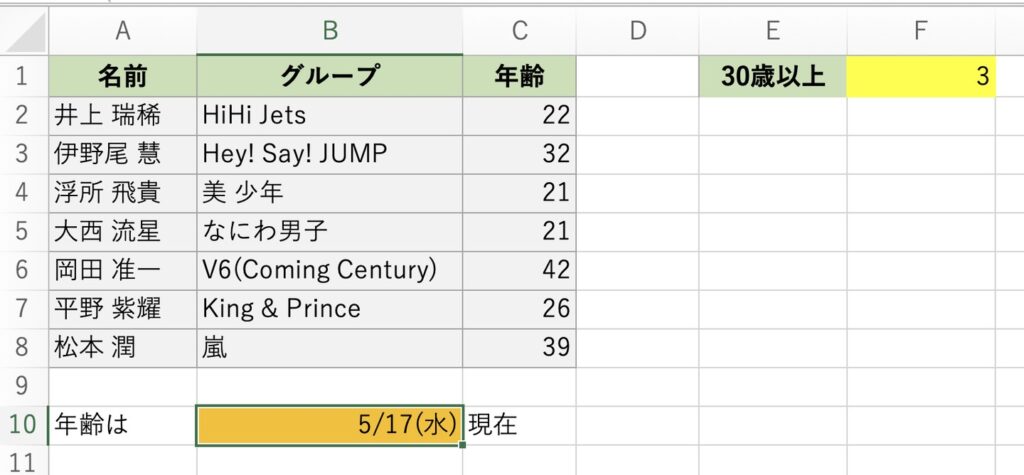The height and width of the screenshot is (475, 1024).
Task: Click the select-all corner triangle
Action: 24,31
